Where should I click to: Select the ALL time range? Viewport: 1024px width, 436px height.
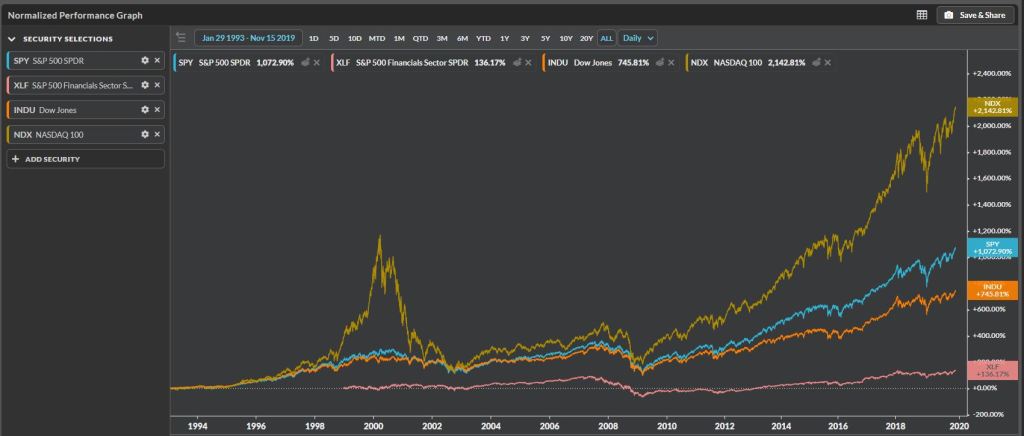tap(606, 38)
